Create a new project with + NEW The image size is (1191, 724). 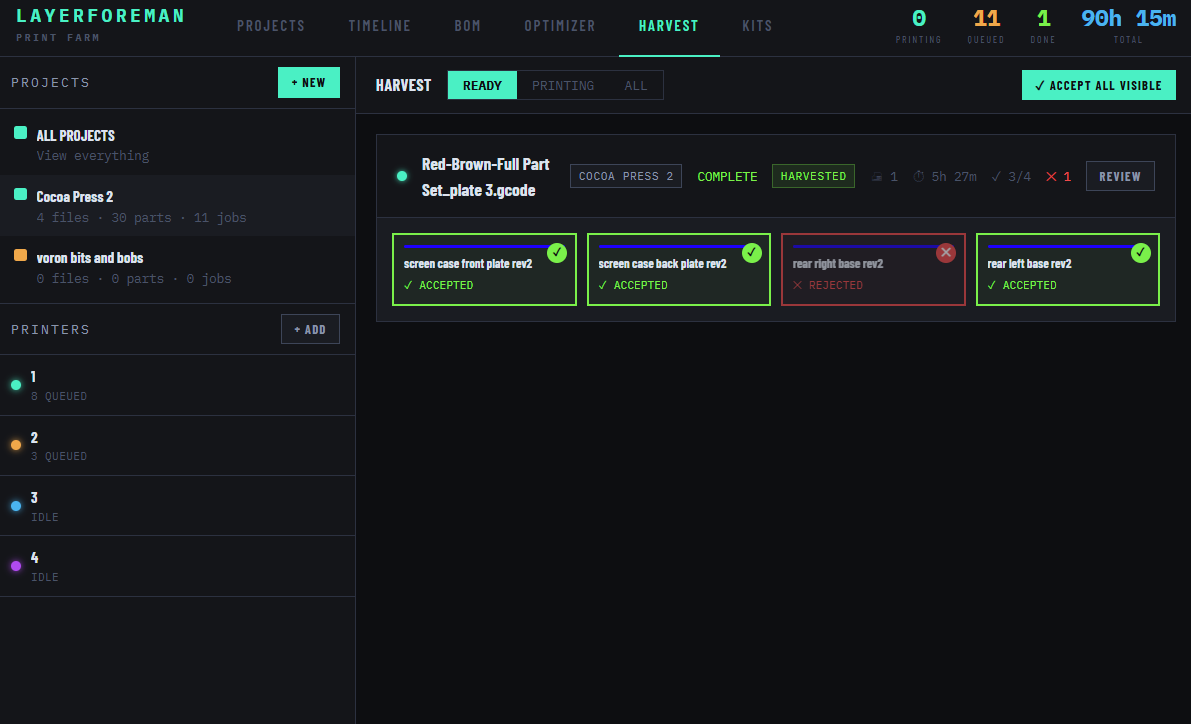click(308, 83)
